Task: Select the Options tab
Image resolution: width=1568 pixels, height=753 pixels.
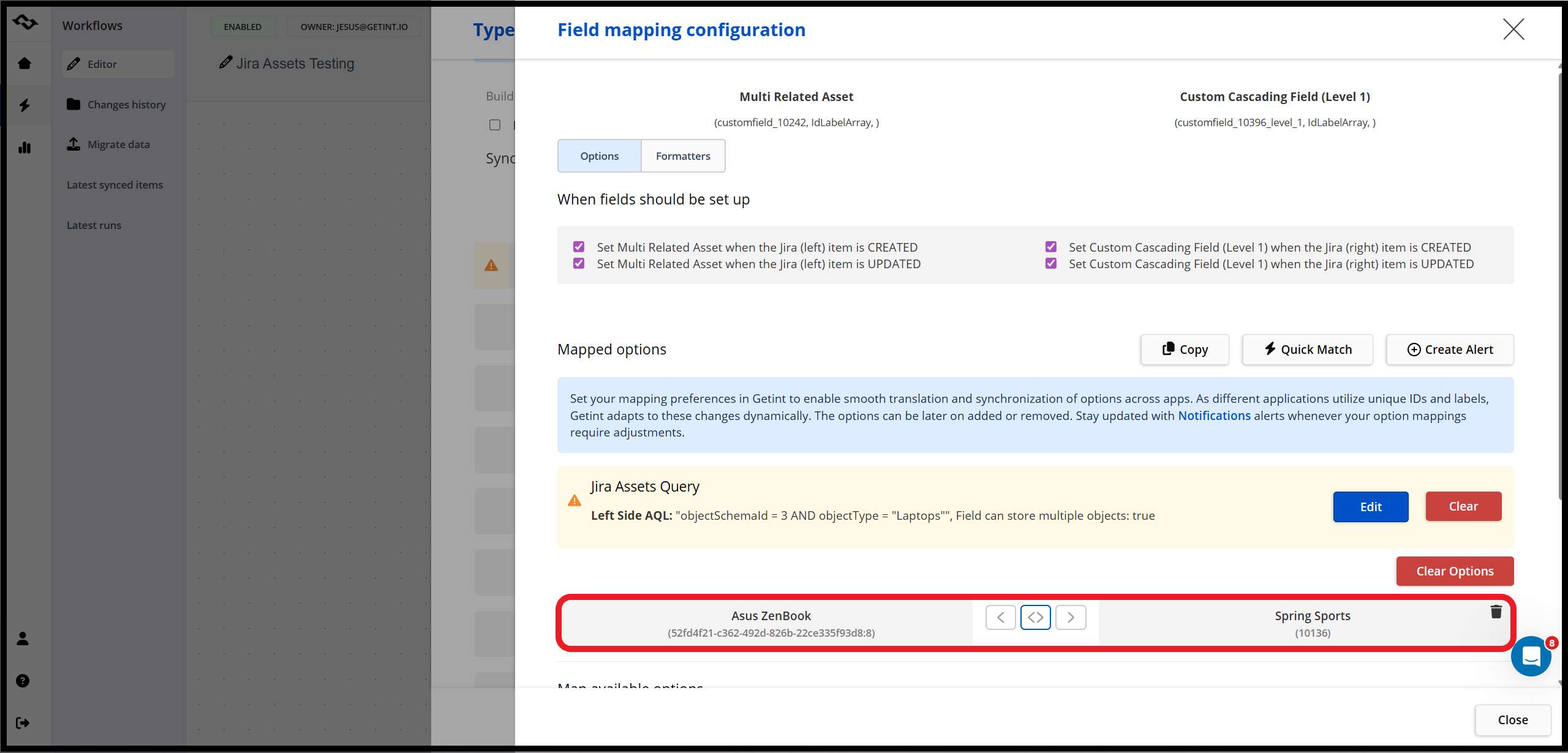Action: (599, 156)
